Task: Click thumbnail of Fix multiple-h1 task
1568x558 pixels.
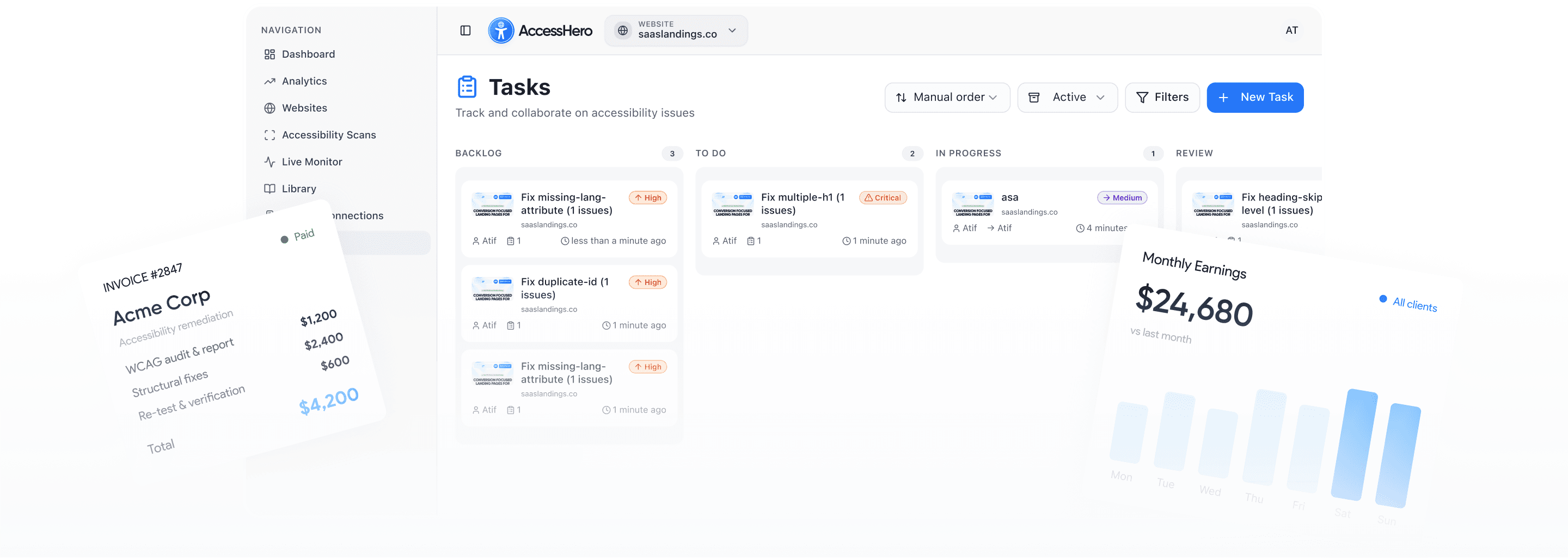Action: (x=733, y=205)
